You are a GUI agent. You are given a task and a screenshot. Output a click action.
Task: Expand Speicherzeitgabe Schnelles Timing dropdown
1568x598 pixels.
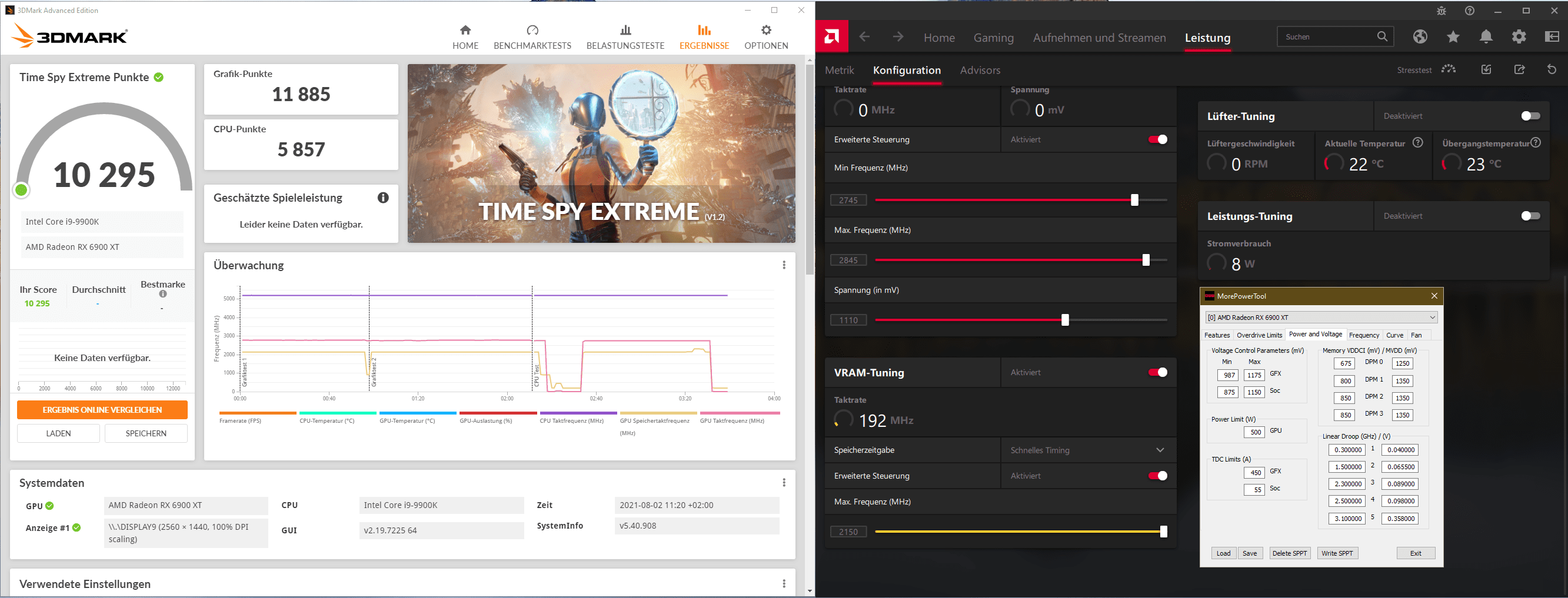(x=1088, y=450)
